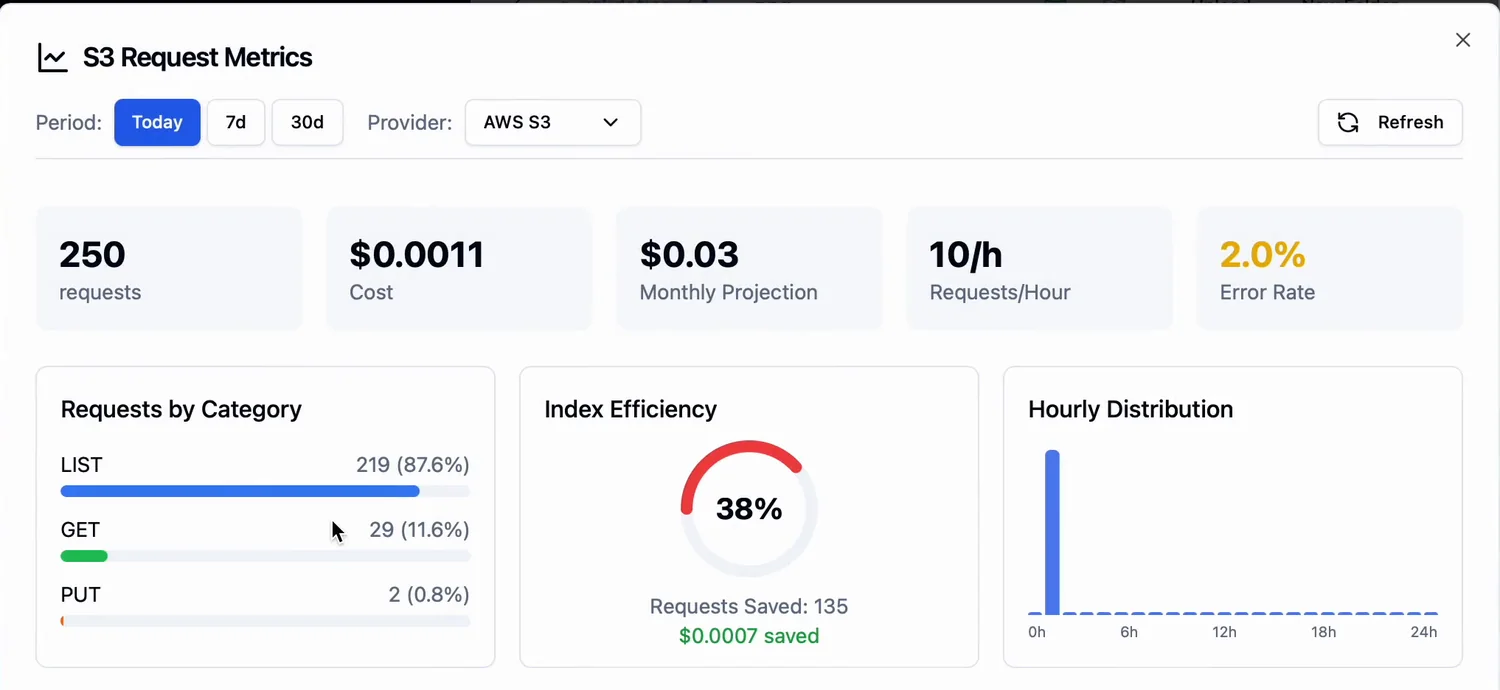Click the $0.0011 Cost value
This screenshot has width=1500, height=690.
pyautogui.click(x=416, y=254)
